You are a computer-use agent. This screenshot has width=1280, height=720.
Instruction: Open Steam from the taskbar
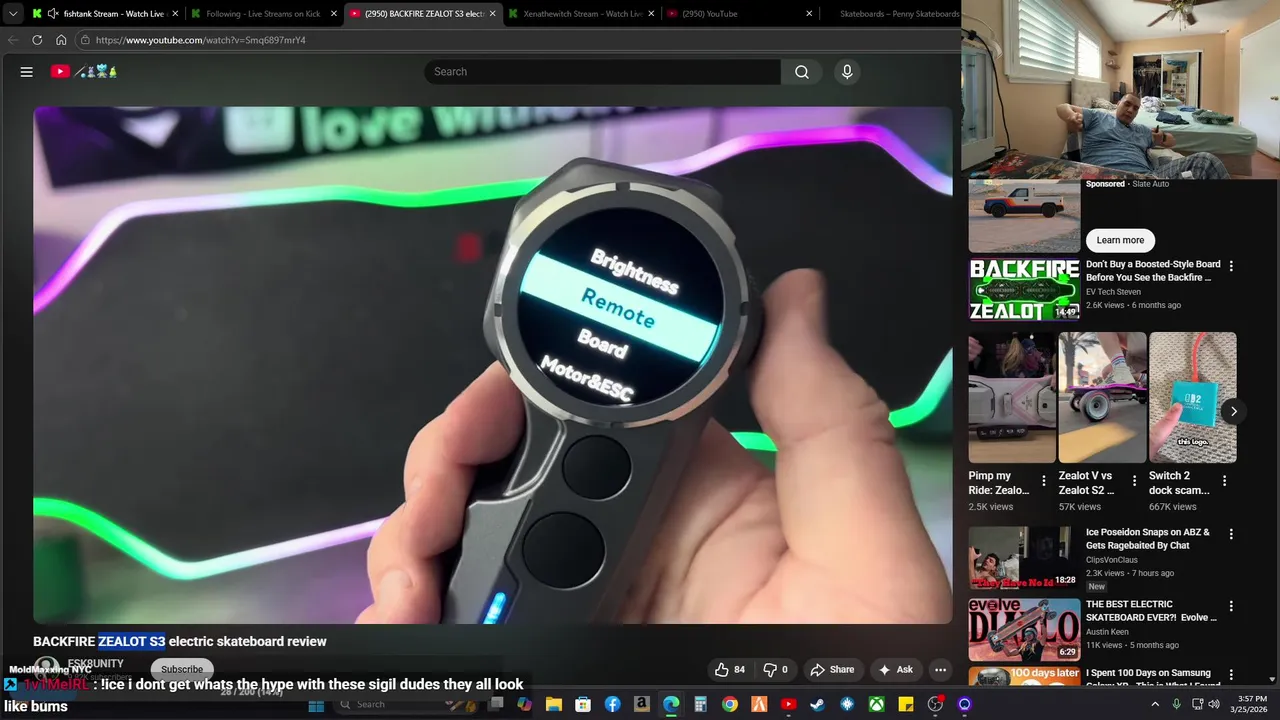coord(818,705)
